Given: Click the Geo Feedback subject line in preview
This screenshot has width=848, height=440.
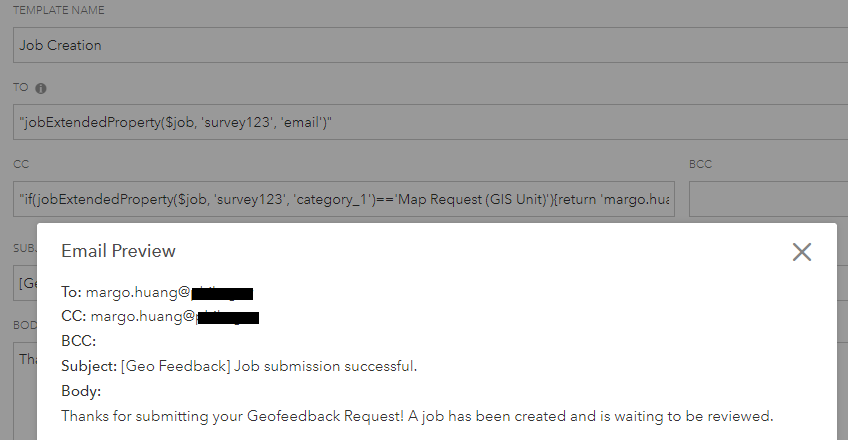Looking at the screenshot, I should (239, 366).
